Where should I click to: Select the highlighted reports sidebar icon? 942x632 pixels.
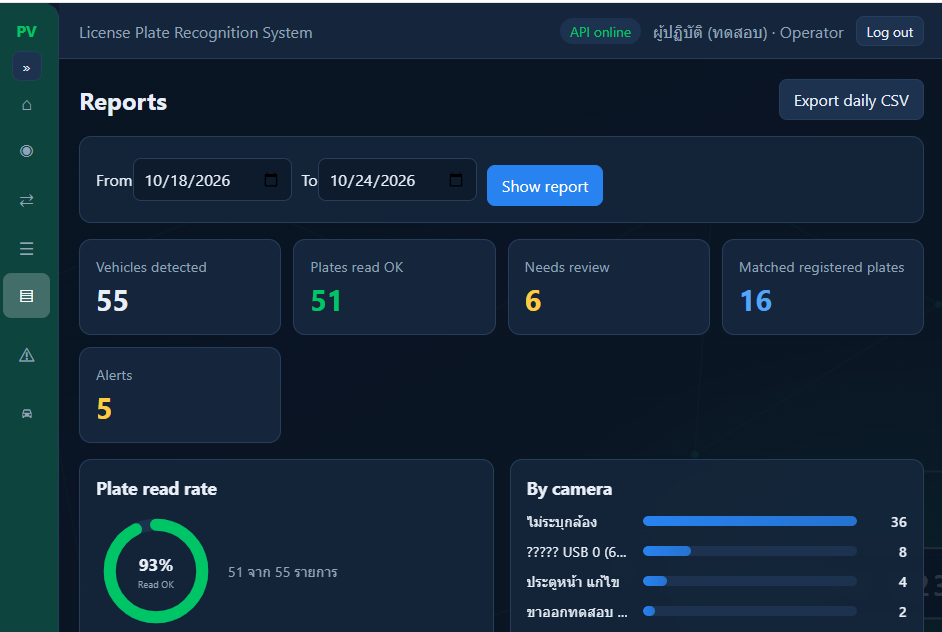(26, 296)
